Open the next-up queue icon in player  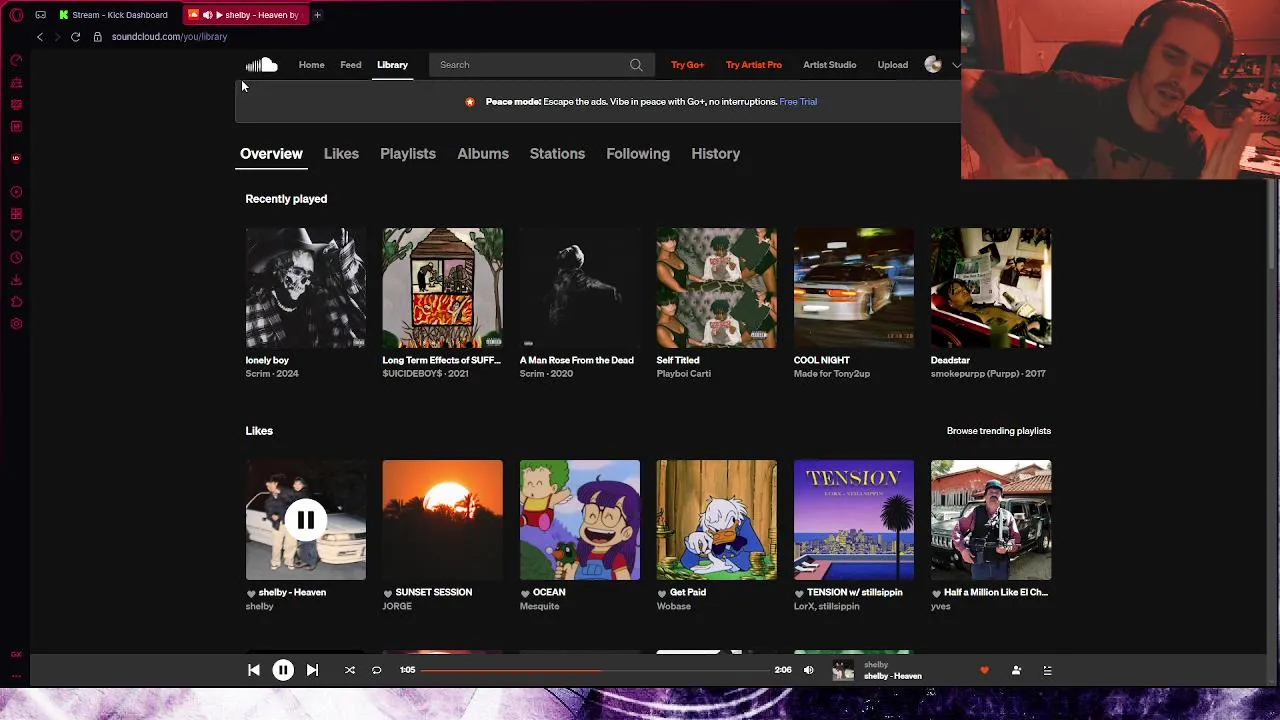pos(1047,670)
